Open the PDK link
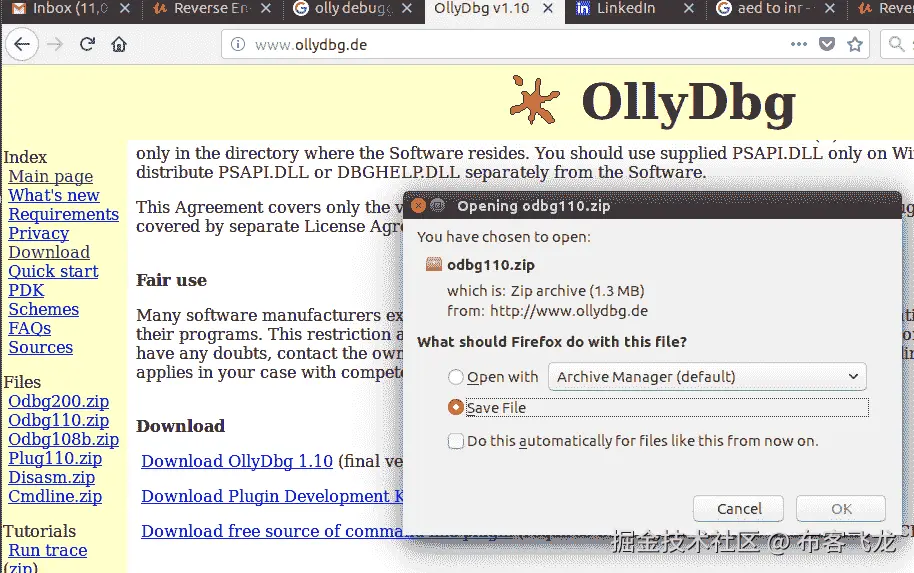This screenshot has height=573, width=914. (26, 290)
